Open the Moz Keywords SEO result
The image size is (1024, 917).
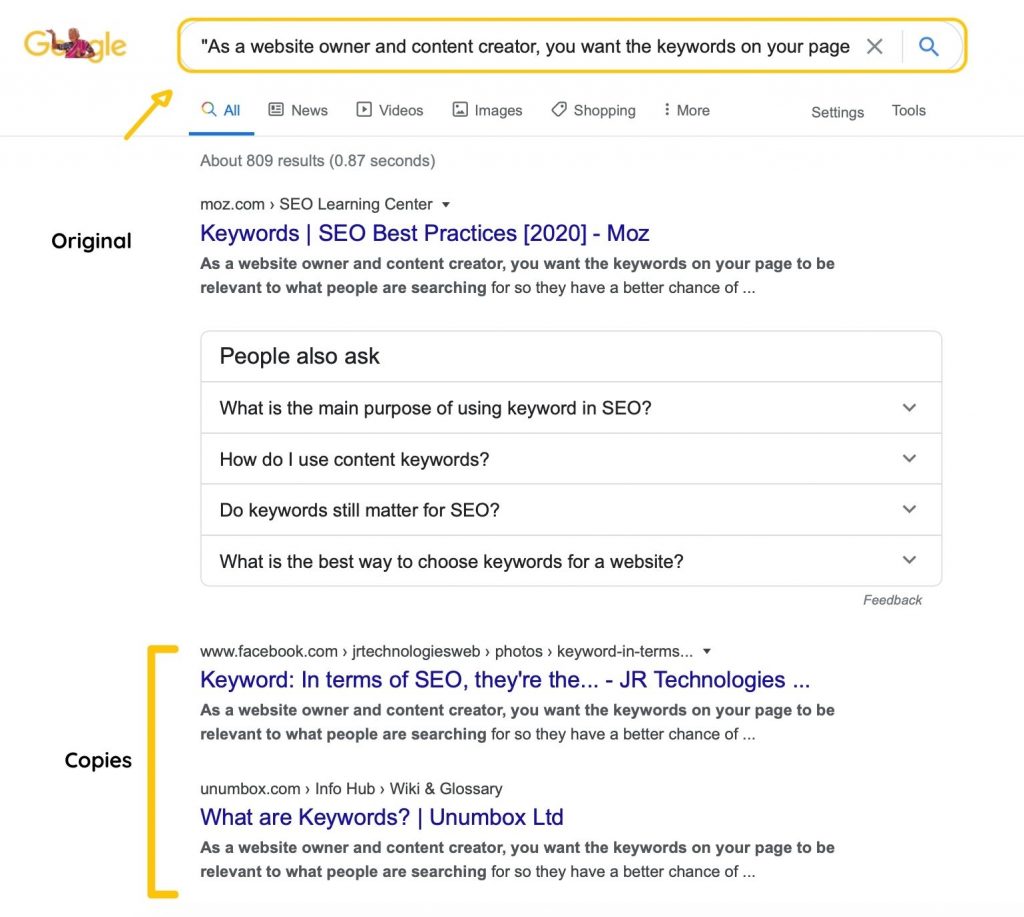[424, 233]
